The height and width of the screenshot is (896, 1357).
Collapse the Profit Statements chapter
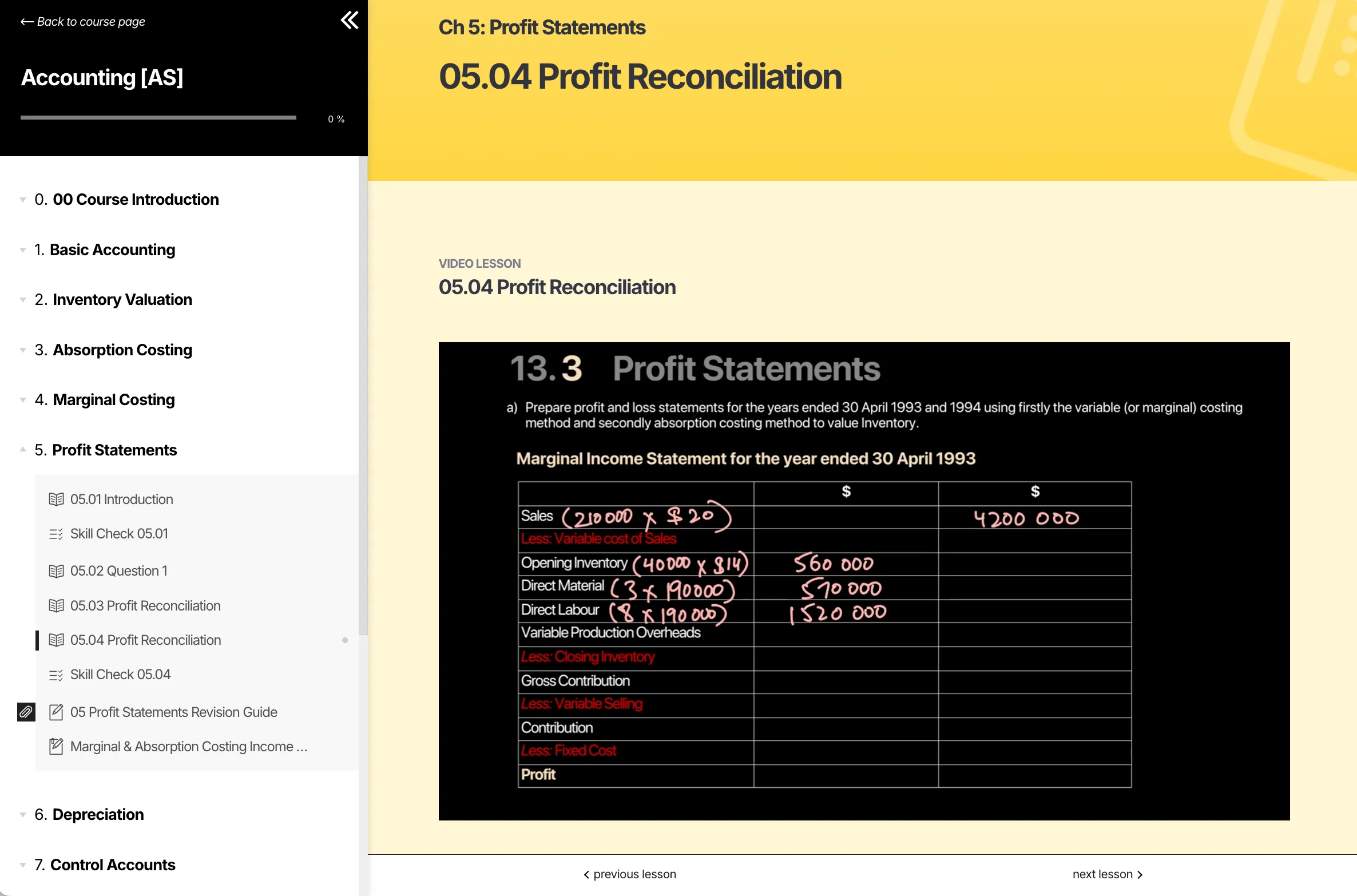(23, 450)
